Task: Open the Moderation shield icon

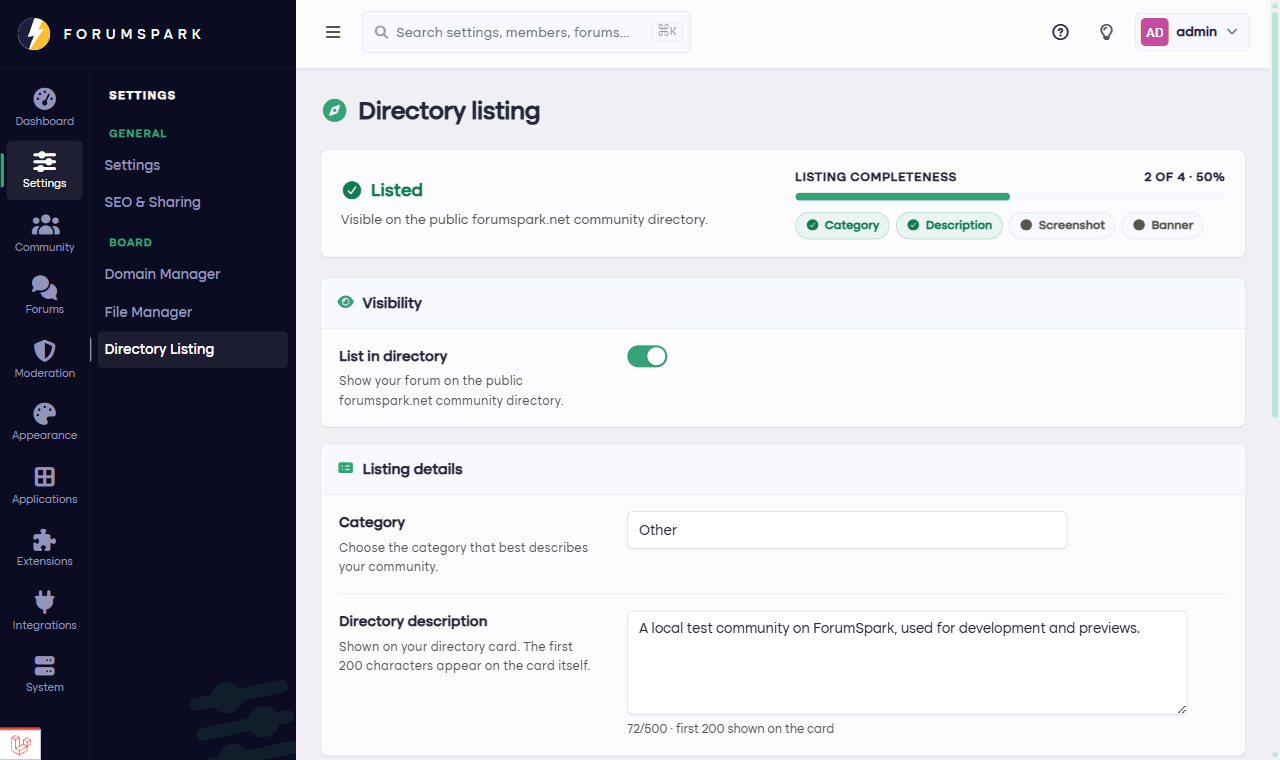Action: click(44, 351)
